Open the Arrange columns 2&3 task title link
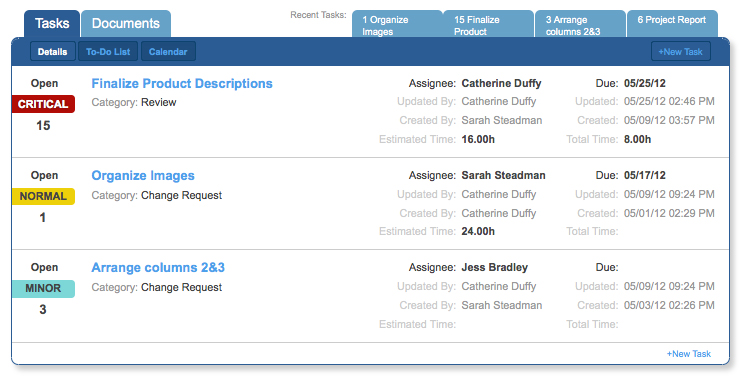 pyautogui.click(x=158, y=267)
